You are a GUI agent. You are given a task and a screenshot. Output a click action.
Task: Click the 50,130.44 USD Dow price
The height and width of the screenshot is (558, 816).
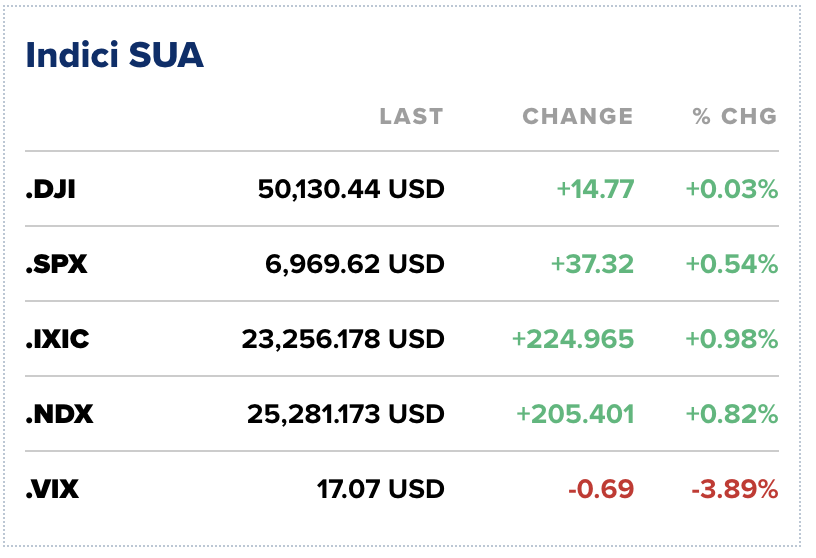pos(350,188)
